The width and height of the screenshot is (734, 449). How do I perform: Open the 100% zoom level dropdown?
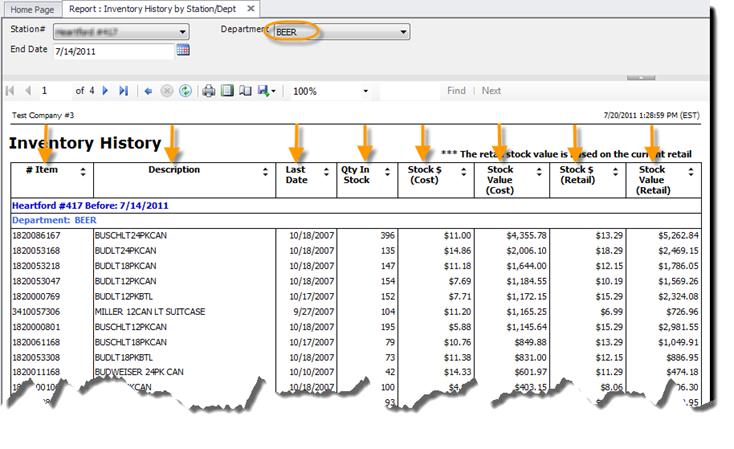[x=365, y=91]
